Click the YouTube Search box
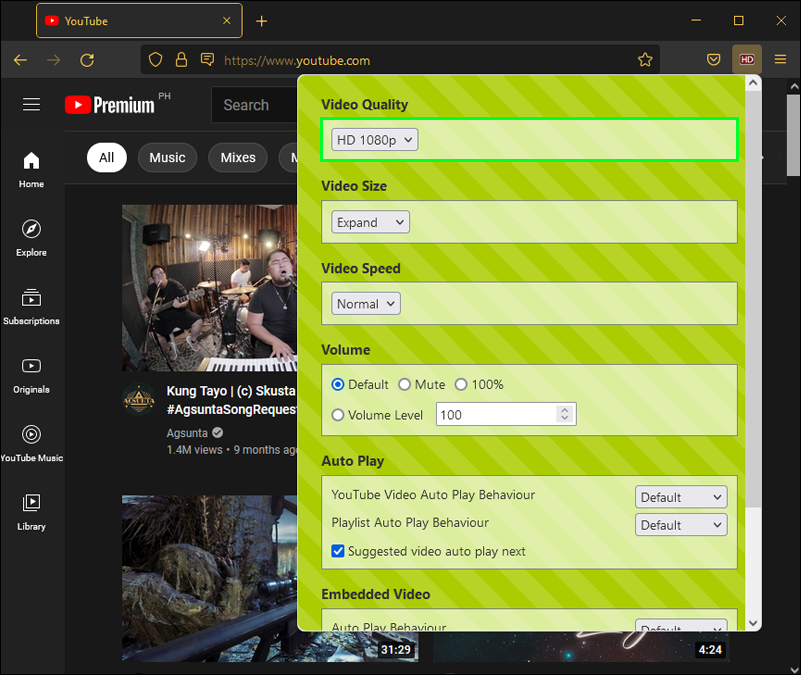Viewport: 801px width, 675px height. click(x=254, y=105)
